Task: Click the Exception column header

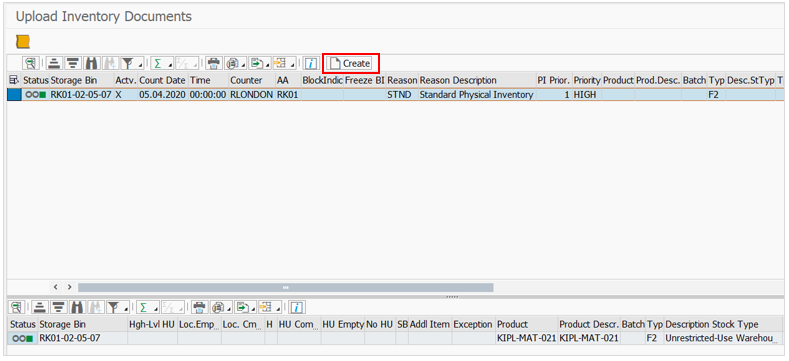Action: 473,324
